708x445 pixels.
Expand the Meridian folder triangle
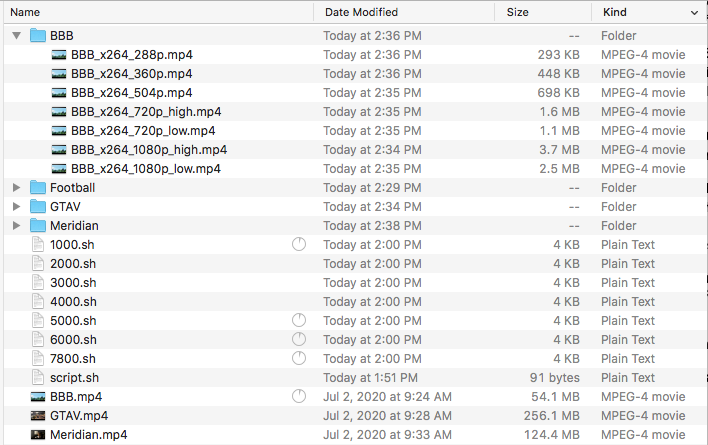coord(16,225)
